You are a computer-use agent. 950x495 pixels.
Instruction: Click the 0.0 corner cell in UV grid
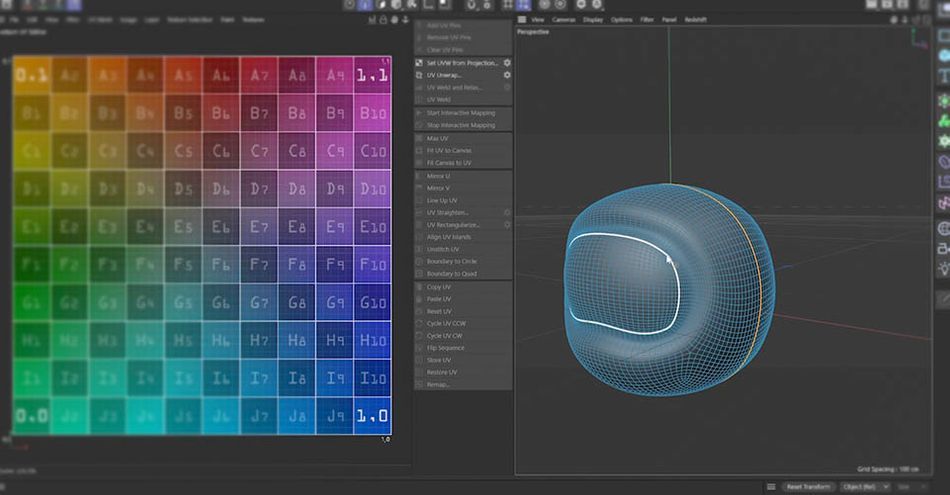click(x=32, y=416)
